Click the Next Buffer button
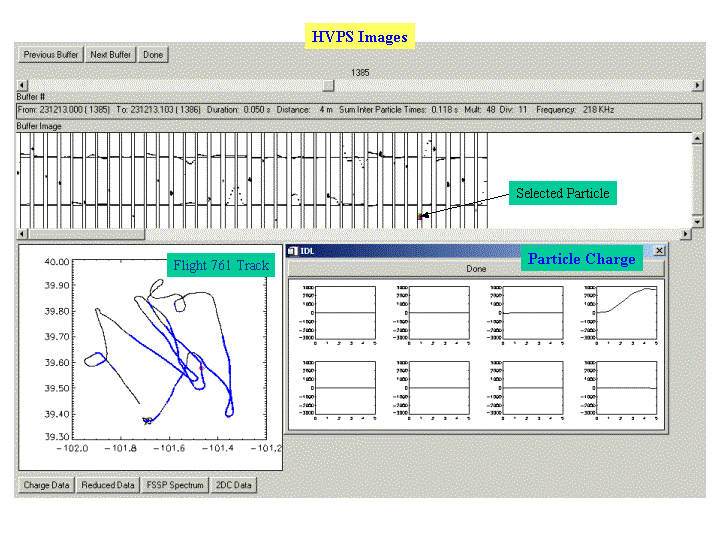This screenshot has width=720, height=540. (x=111, y=55)
